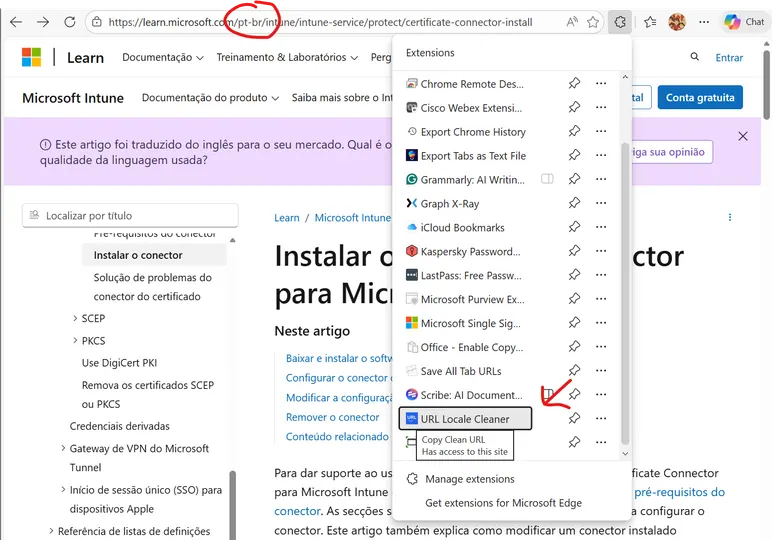Pin Scribe AI Document extension

click(x=574, y=394)
